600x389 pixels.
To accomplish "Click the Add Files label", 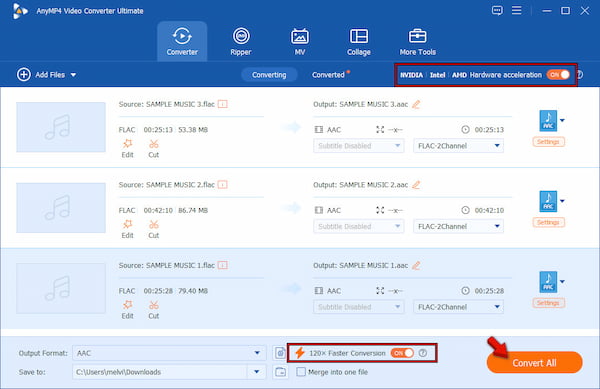I will pos(50,75).
